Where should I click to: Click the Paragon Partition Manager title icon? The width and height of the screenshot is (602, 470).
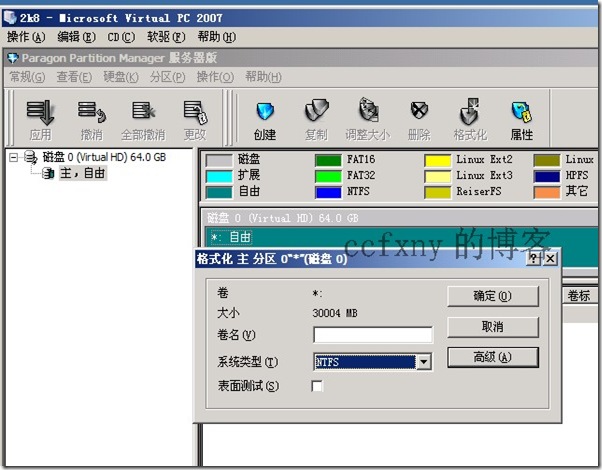(x=13, y=58)
